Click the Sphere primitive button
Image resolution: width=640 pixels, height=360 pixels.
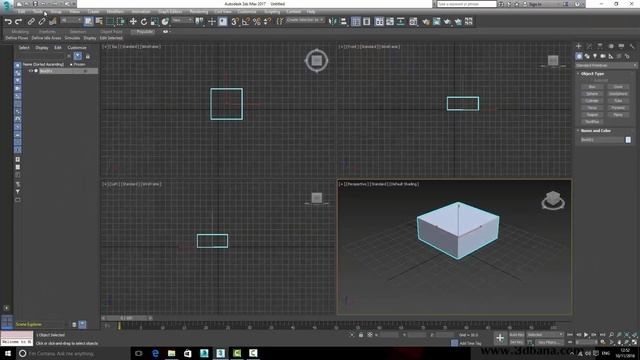[592, 94]
